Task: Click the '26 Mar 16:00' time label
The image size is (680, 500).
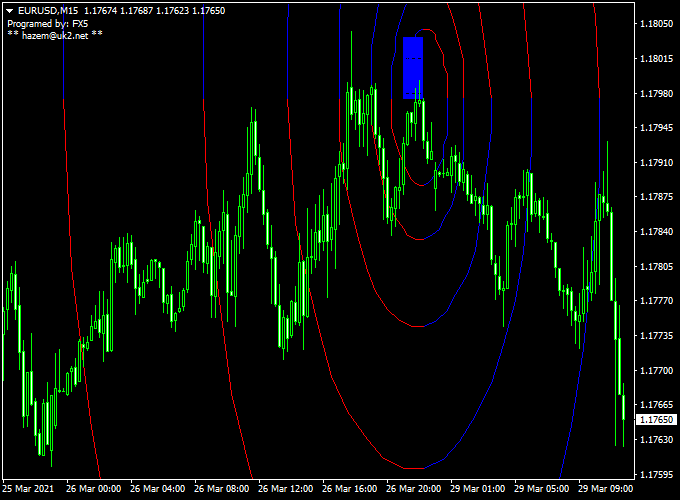Action: [x=350, y=489]
